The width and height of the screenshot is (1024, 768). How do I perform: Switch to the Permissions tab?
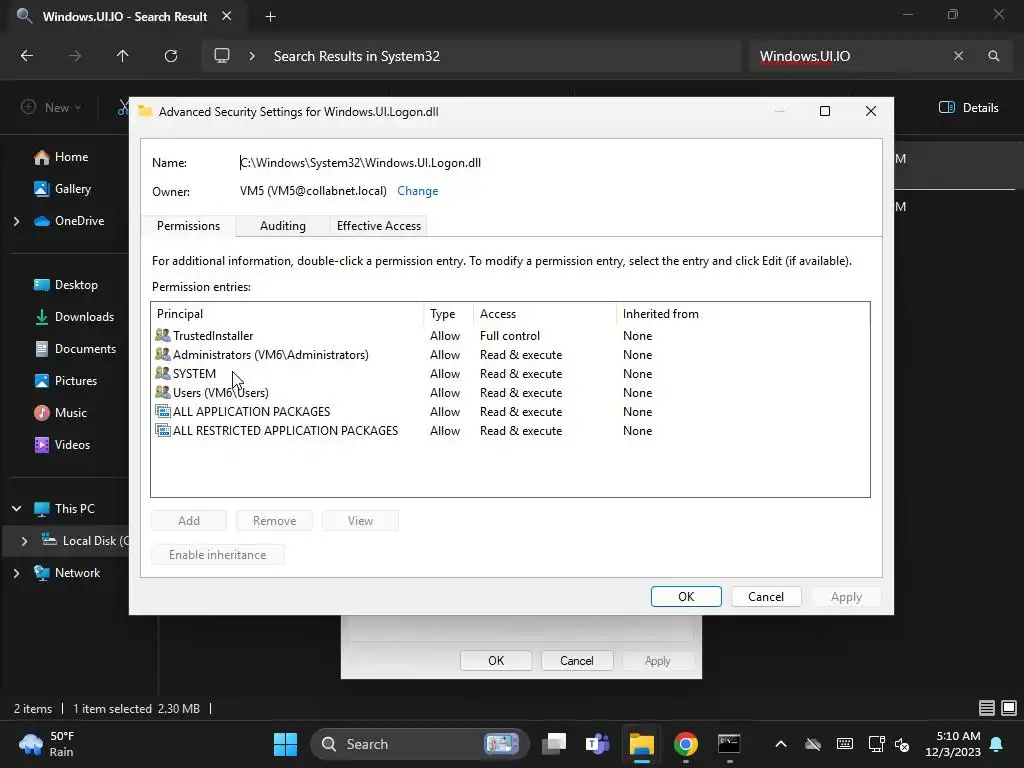188,226
